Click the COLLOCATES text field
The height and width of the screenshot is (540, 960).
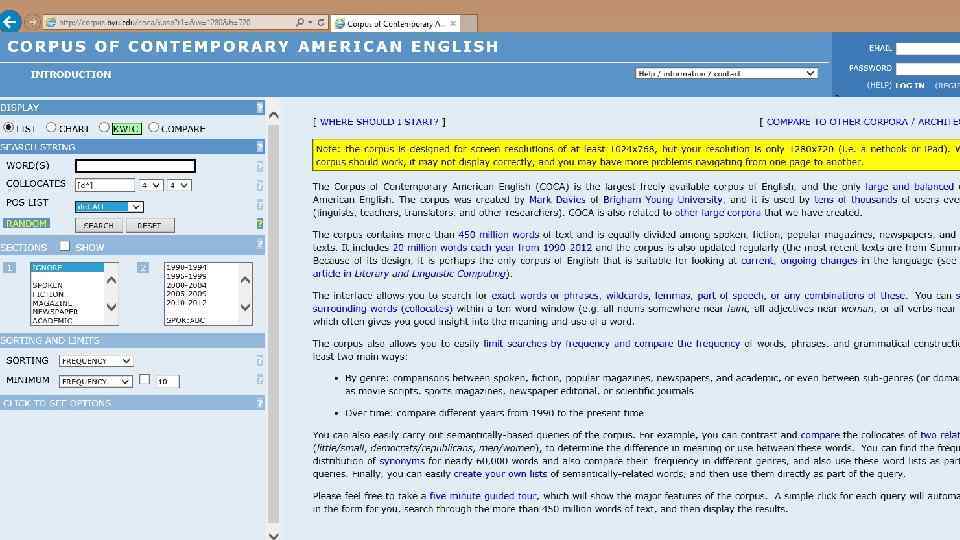click(x=105, y=185)
